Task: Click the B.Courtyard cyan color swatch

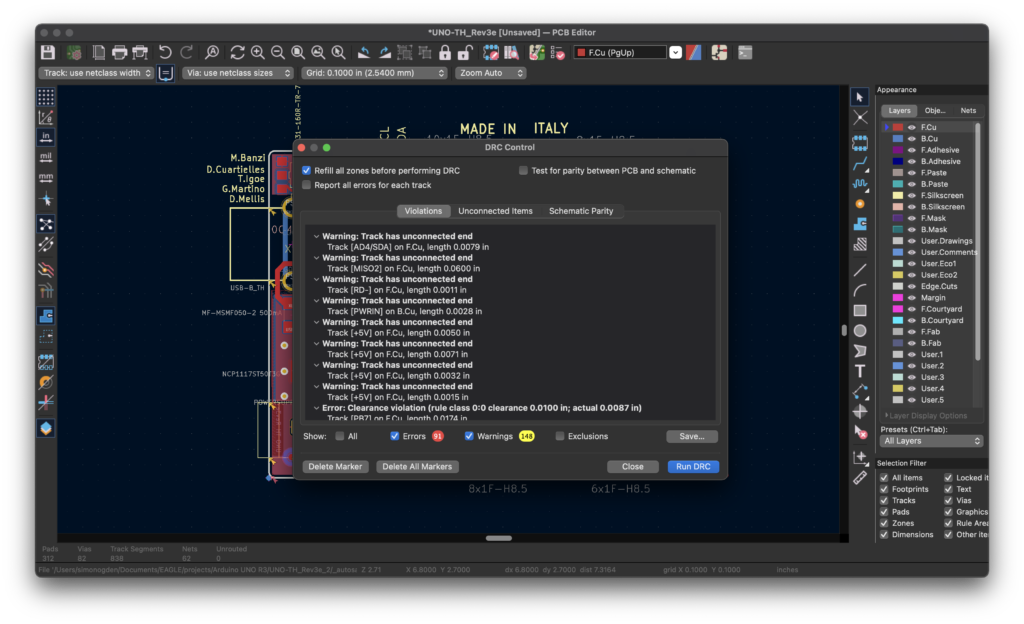Action: click(x=898, y=320)
